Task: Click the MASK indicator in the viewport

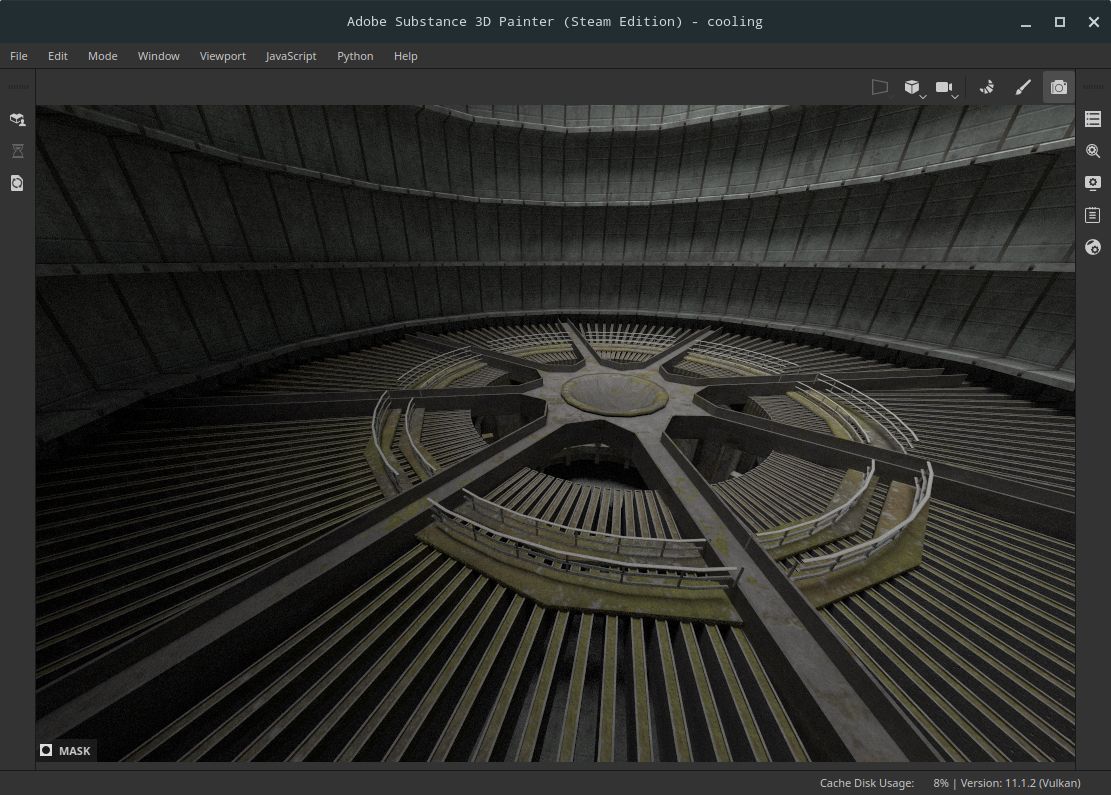Action: pos(66,750)
